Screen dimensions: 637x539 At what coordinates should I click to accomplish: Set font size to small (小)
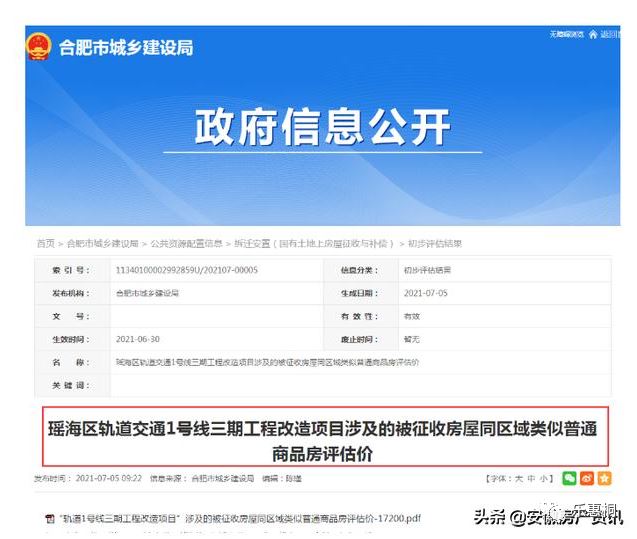(x=543, y=479)
